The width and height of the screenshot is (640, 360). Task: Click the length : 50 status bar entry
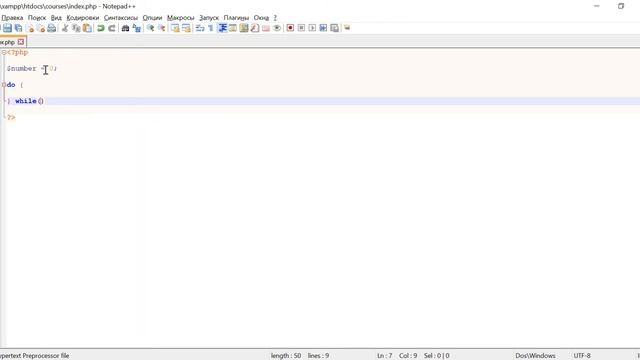click(x=286, y=356)
